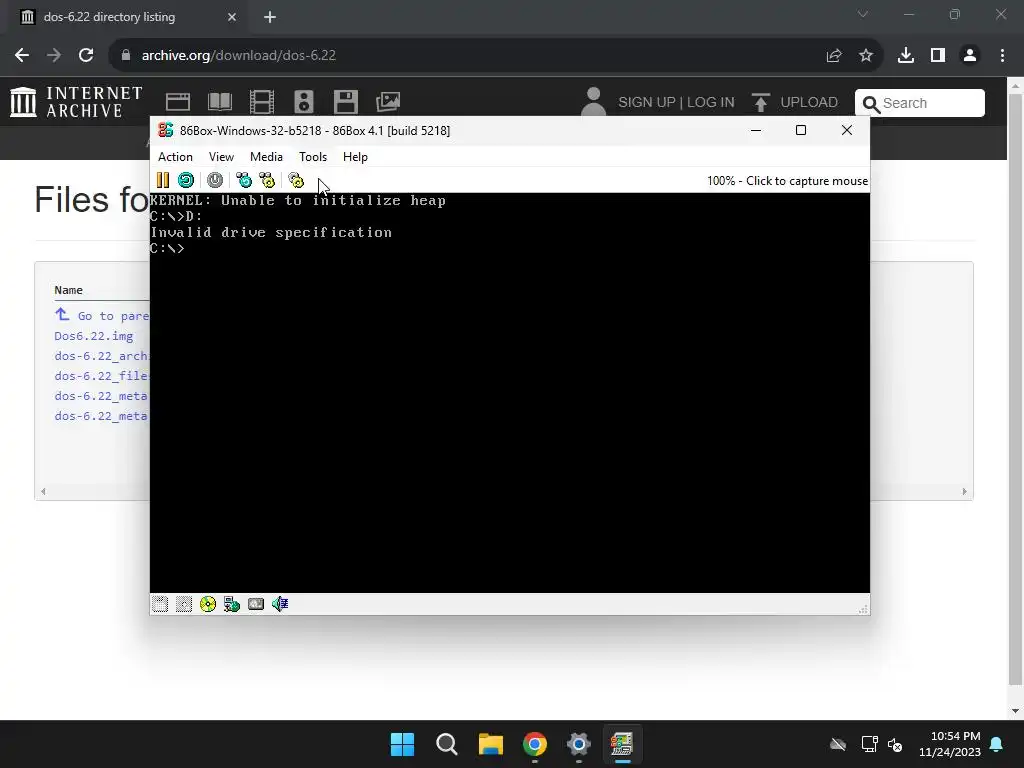The image size is (1024, 768).
Task: Click the horizontal scrollbar left arrow
Action: click(x=43, y=492)
